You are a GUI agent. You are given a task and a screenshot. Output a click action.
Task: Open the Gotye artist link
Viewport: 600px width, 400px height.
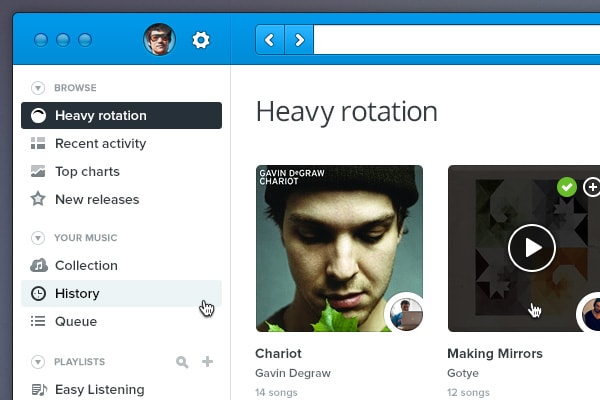coord(463,373)
